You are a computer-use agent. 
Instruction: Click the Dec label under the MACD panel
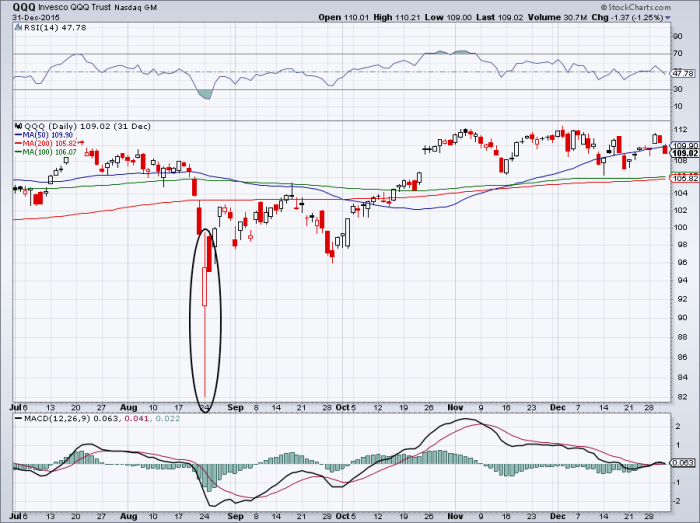click(x=558, y=516)
